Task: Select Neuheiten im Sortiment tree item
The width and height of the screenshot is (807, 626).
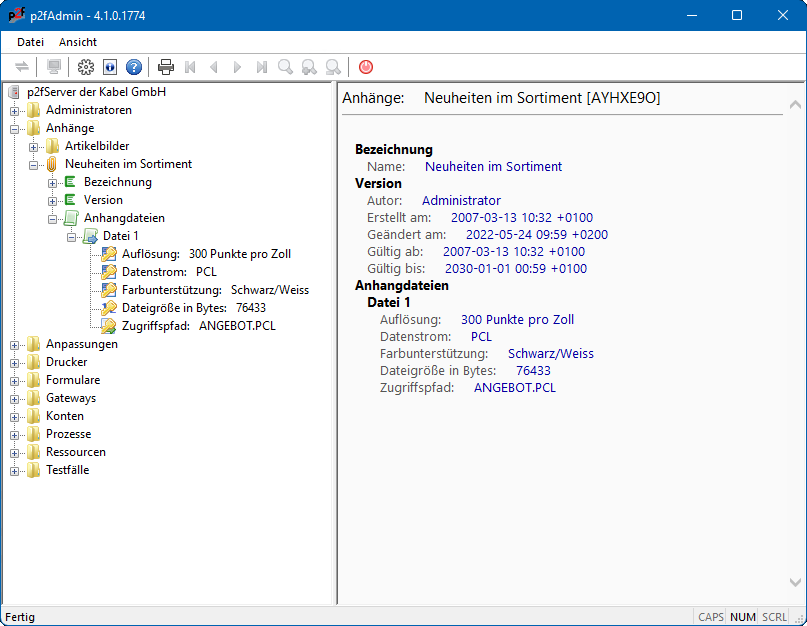Action: point(128,164)
